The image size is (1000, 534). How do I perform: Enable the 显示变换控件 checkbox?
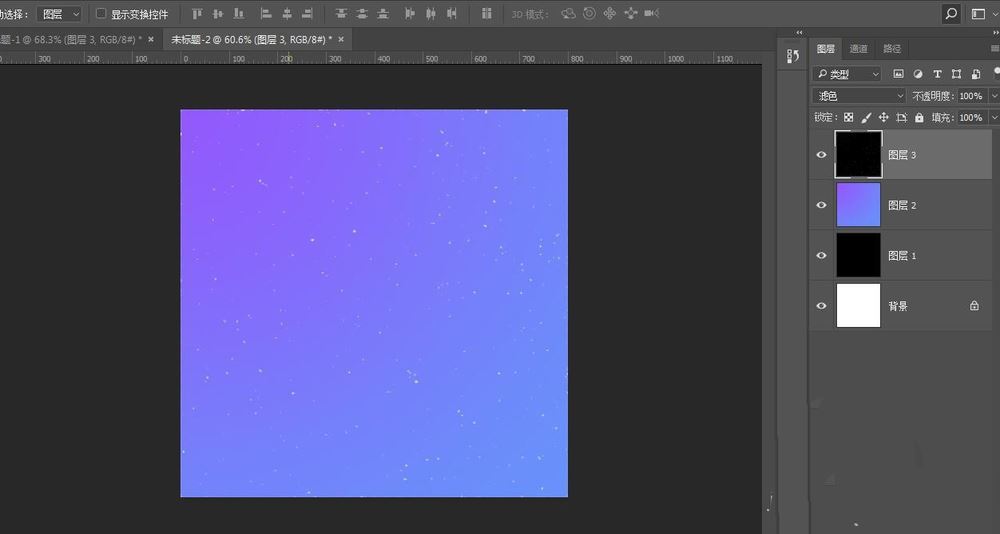(x=101, y=13)
